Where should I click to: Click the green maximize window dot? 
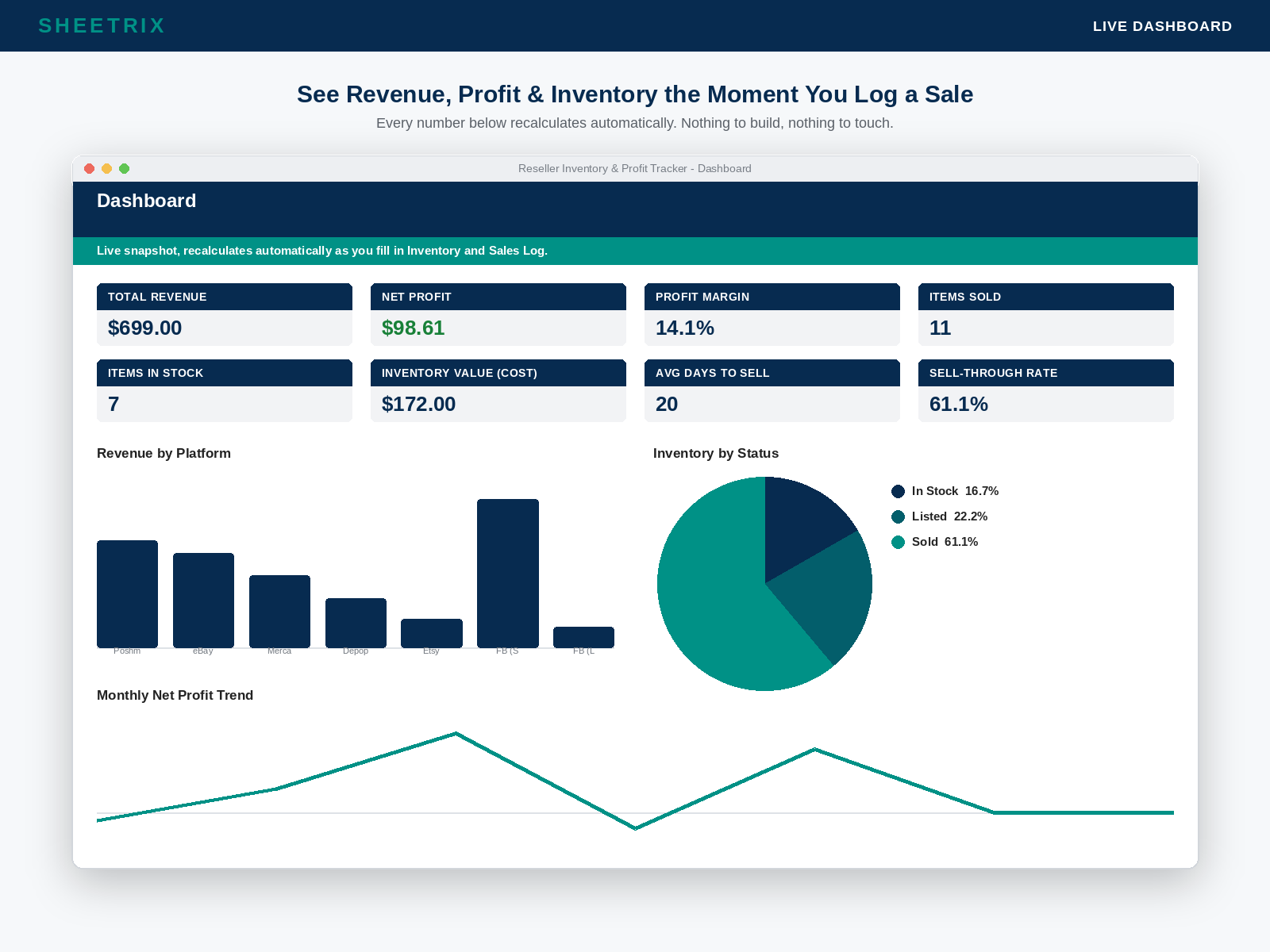pos(125,168)
